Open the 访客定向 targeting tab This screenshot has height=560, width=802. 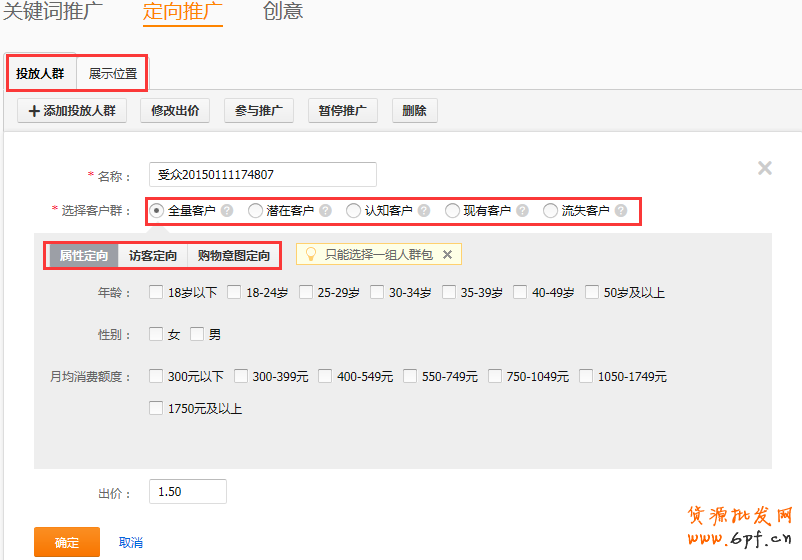point(153,256)
